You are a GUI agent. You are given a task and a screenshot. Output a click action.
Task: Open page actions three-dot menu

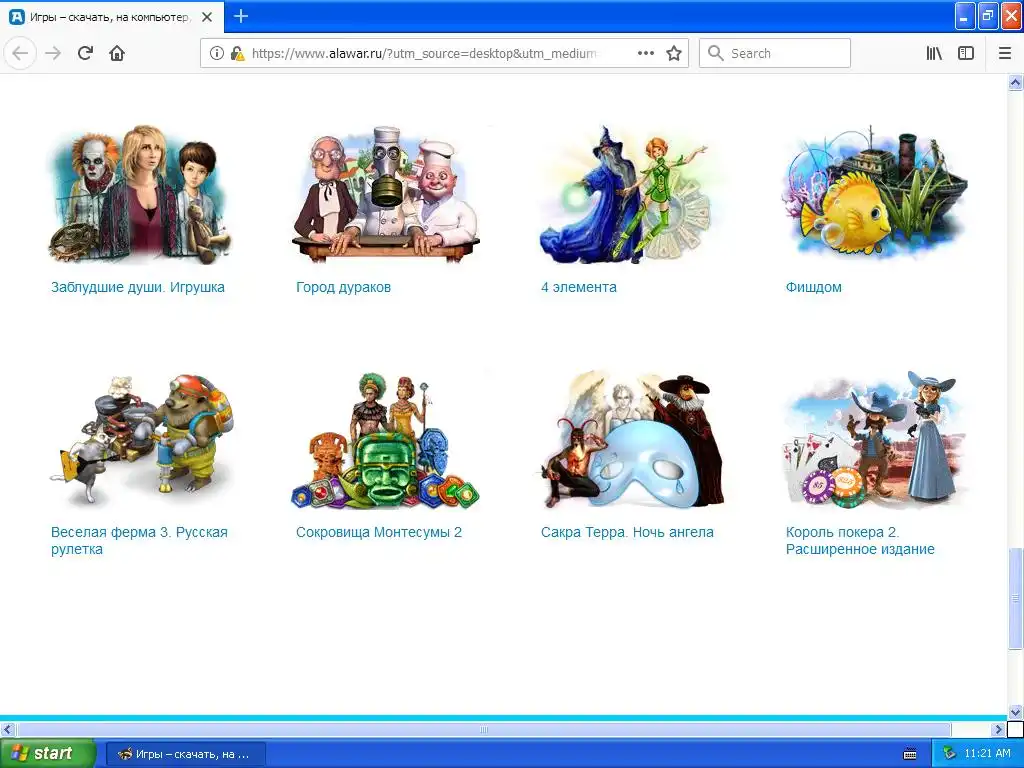[645, 53]
